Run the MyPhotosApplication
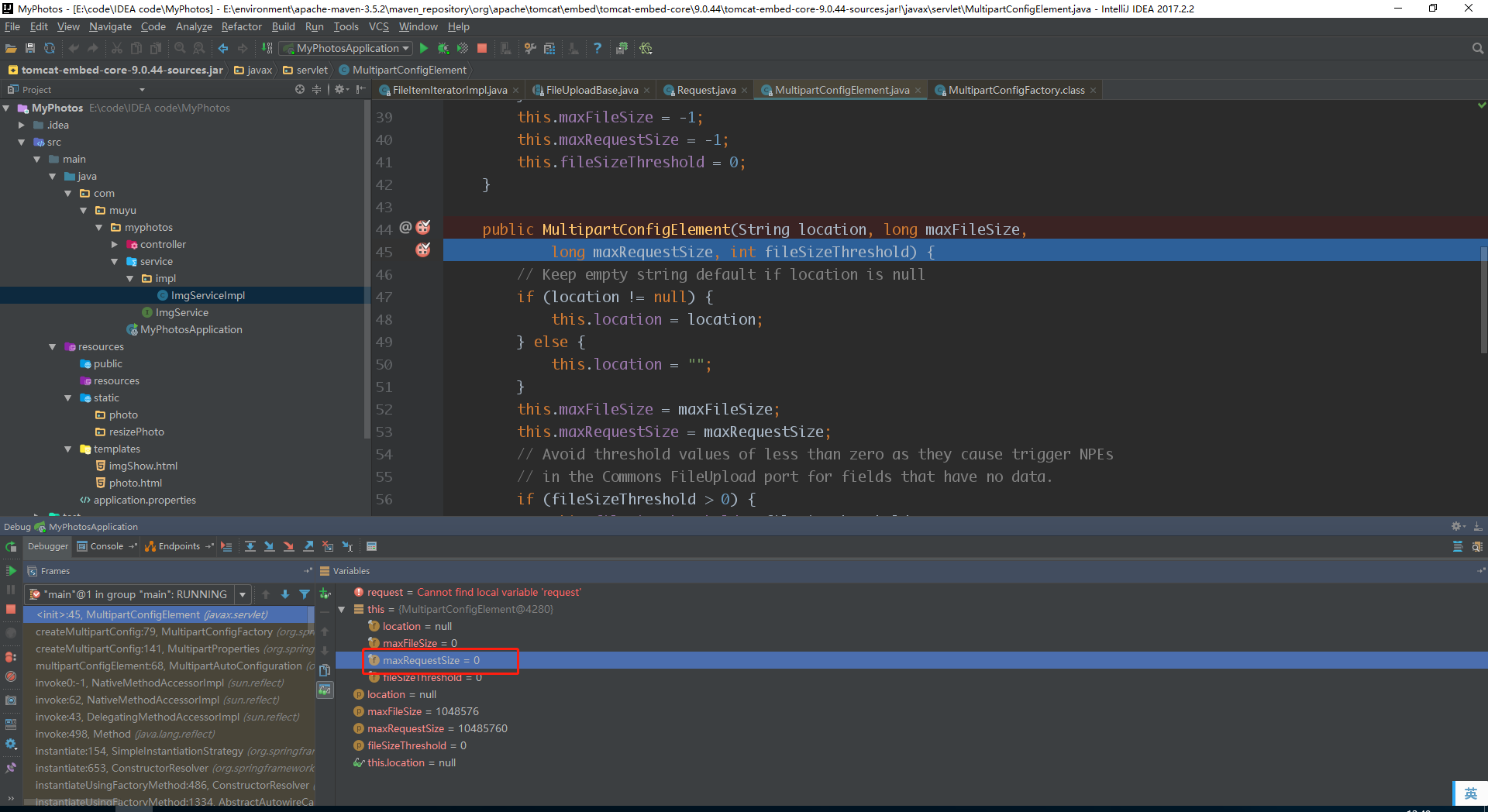Screen dimensions: 1488x812 coord(424,48)
